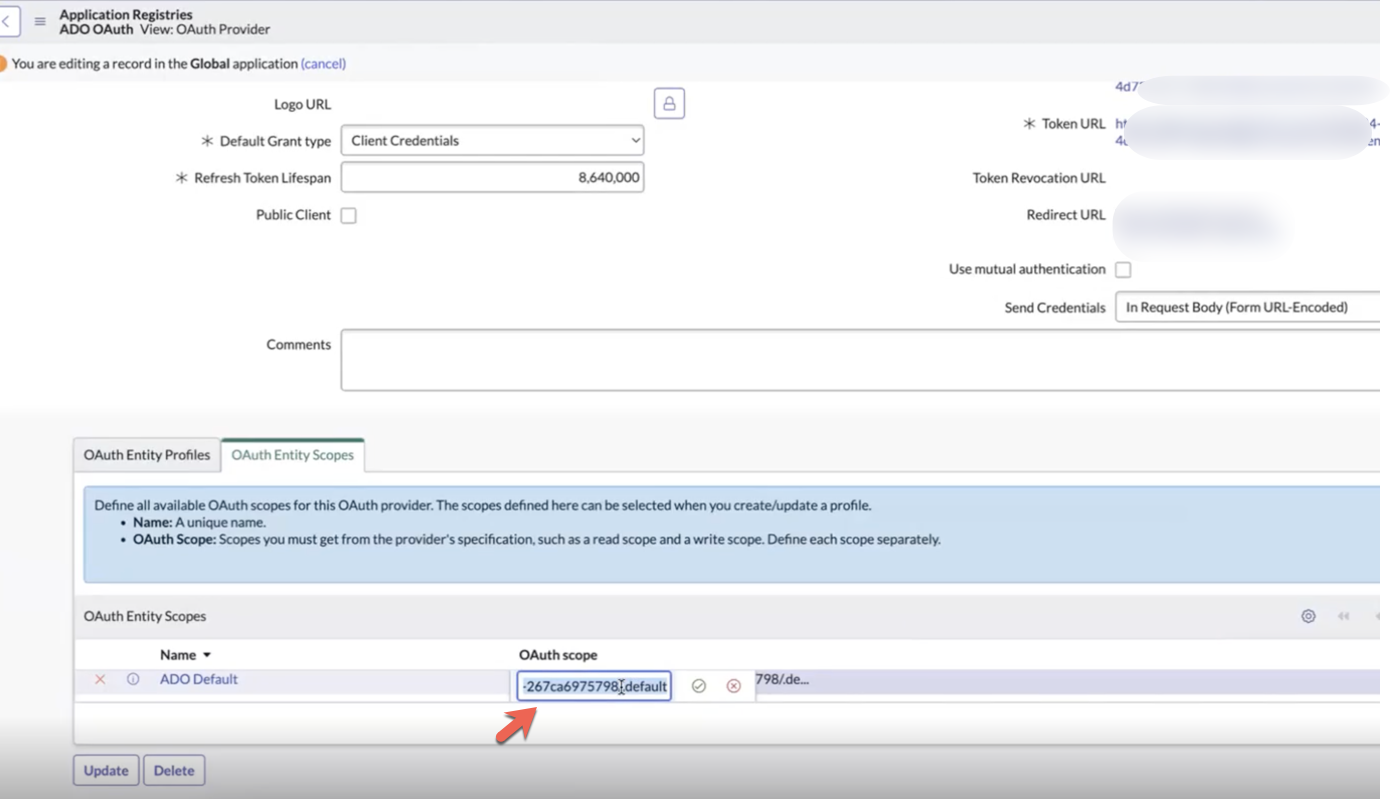The height and width of the screenshot is (799, 1390).
Task: Go back using the left chevron button
Action: 8,21
